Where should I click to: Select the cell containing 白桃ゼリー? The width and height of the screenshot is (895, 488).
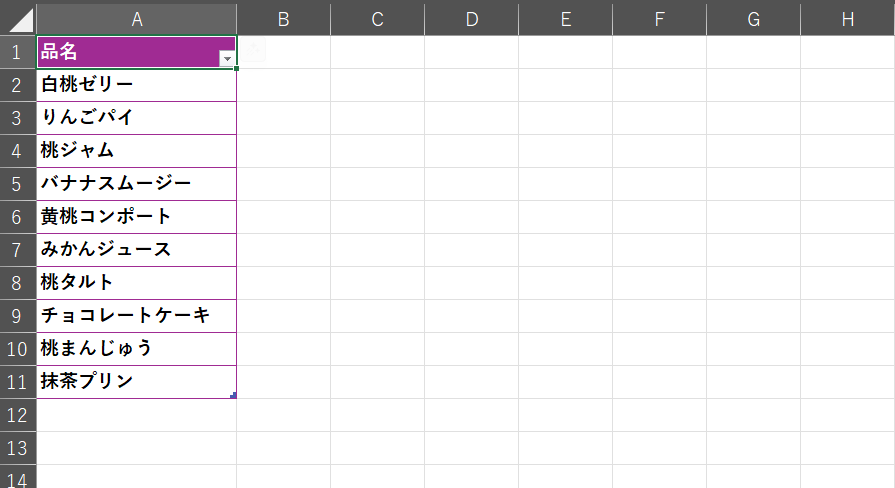[136, 85]
